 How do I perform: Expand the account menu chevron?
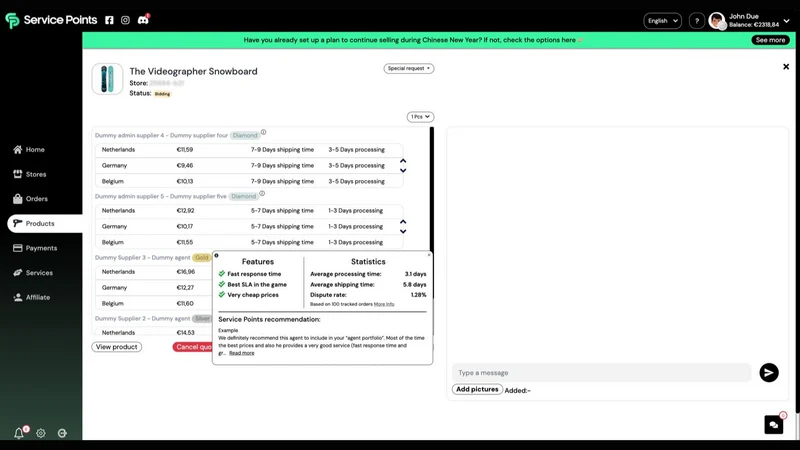[x=786, y=21]
